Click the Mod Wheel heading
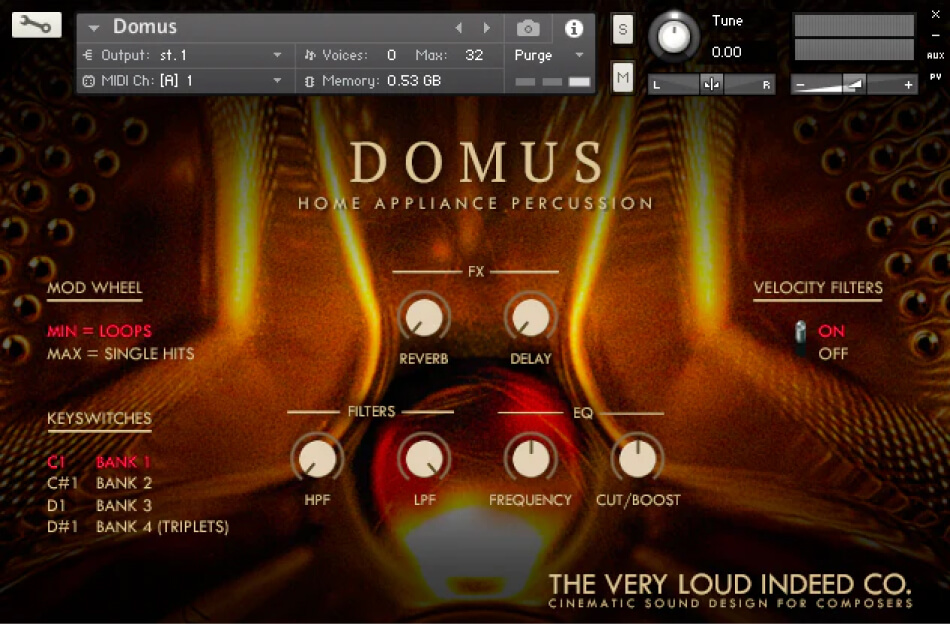The image size is (950, 624). click(95, 288)
